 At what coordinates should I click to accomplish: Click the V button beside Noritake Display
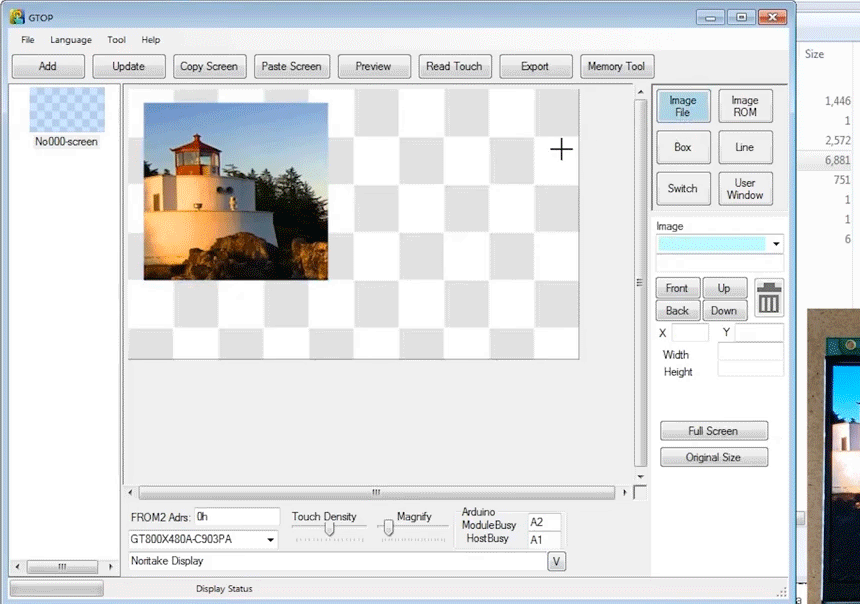tap(557, 562)
